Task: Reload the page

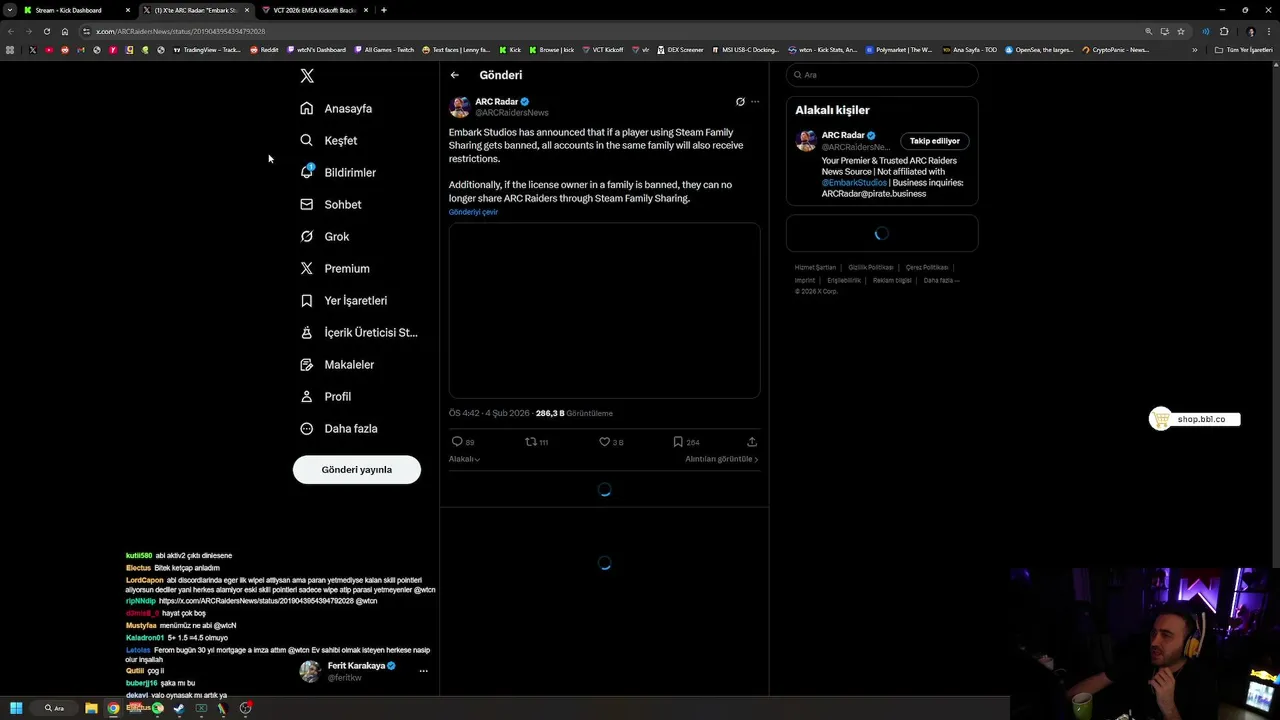Action: tap(46, 31)
